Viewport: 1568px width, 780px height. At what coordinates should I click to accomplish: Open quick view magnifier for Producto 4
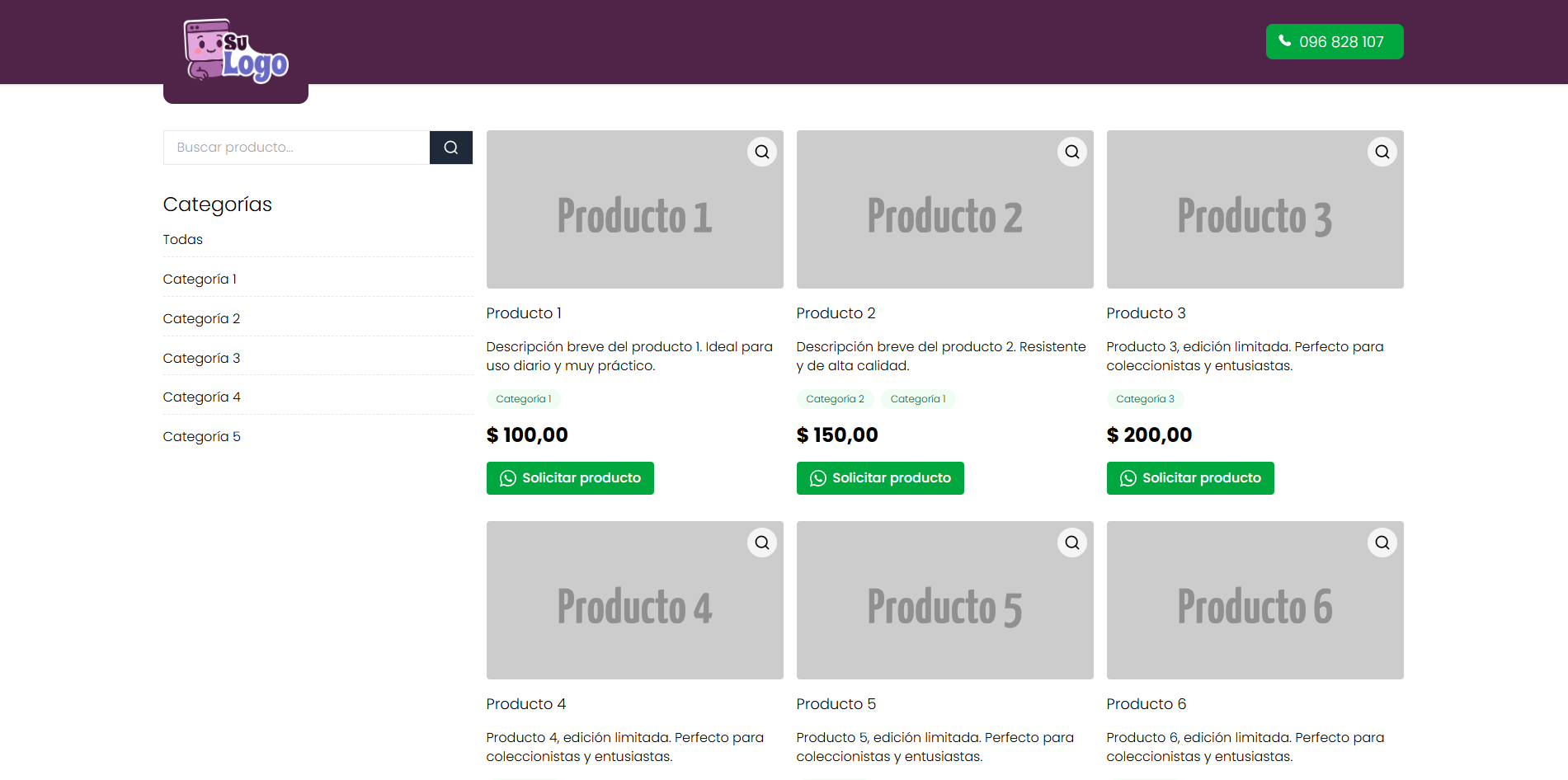(x=761, y=542)
